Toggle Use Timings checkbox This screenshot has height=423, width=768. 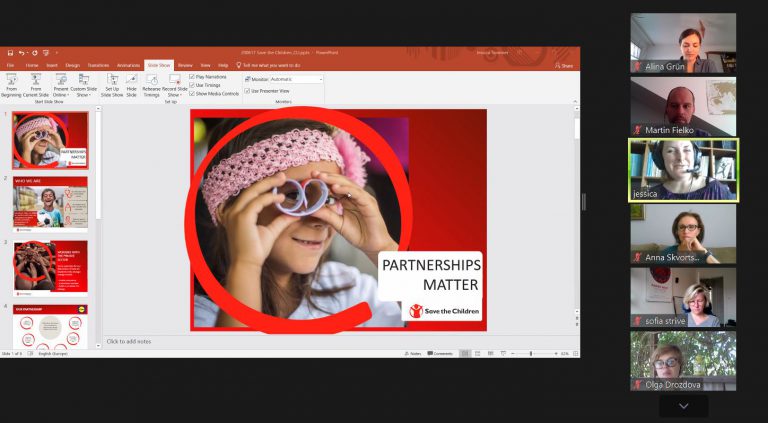pyautogui.click(x=192, y=85)
